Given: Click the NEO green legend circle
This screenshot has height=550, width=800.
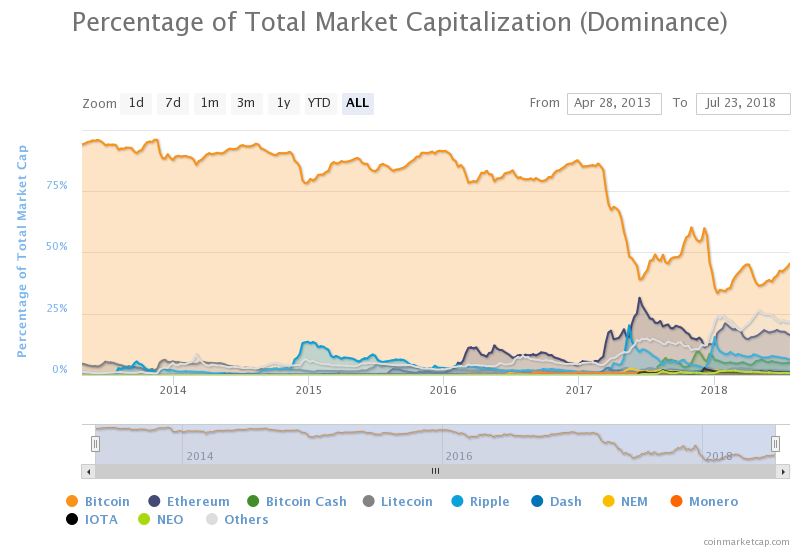Looking at the screenshot, I should coord(144,519).
